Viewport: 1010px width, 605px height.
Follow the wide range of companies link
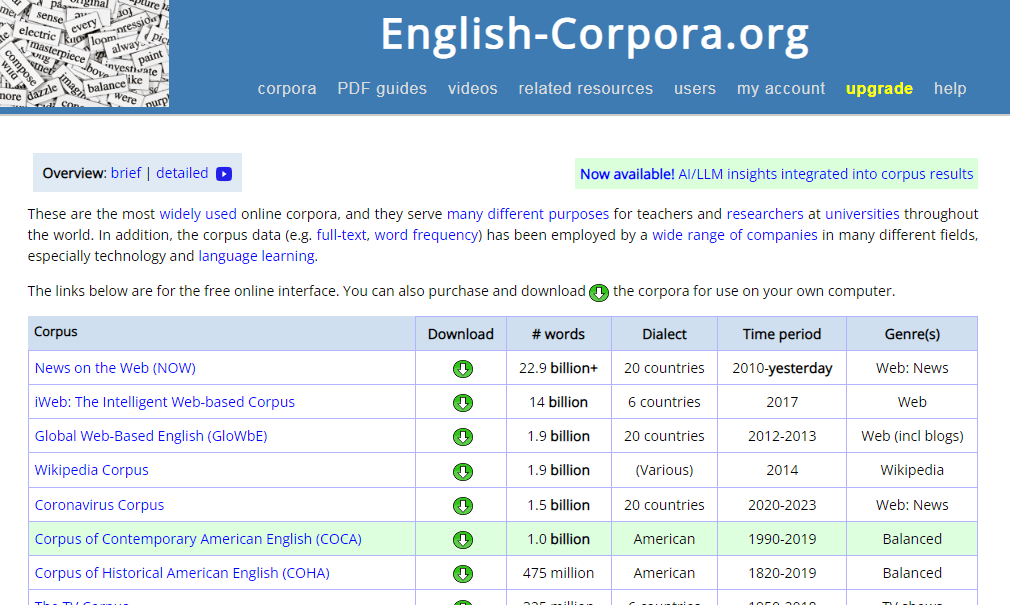click(734, 235)
